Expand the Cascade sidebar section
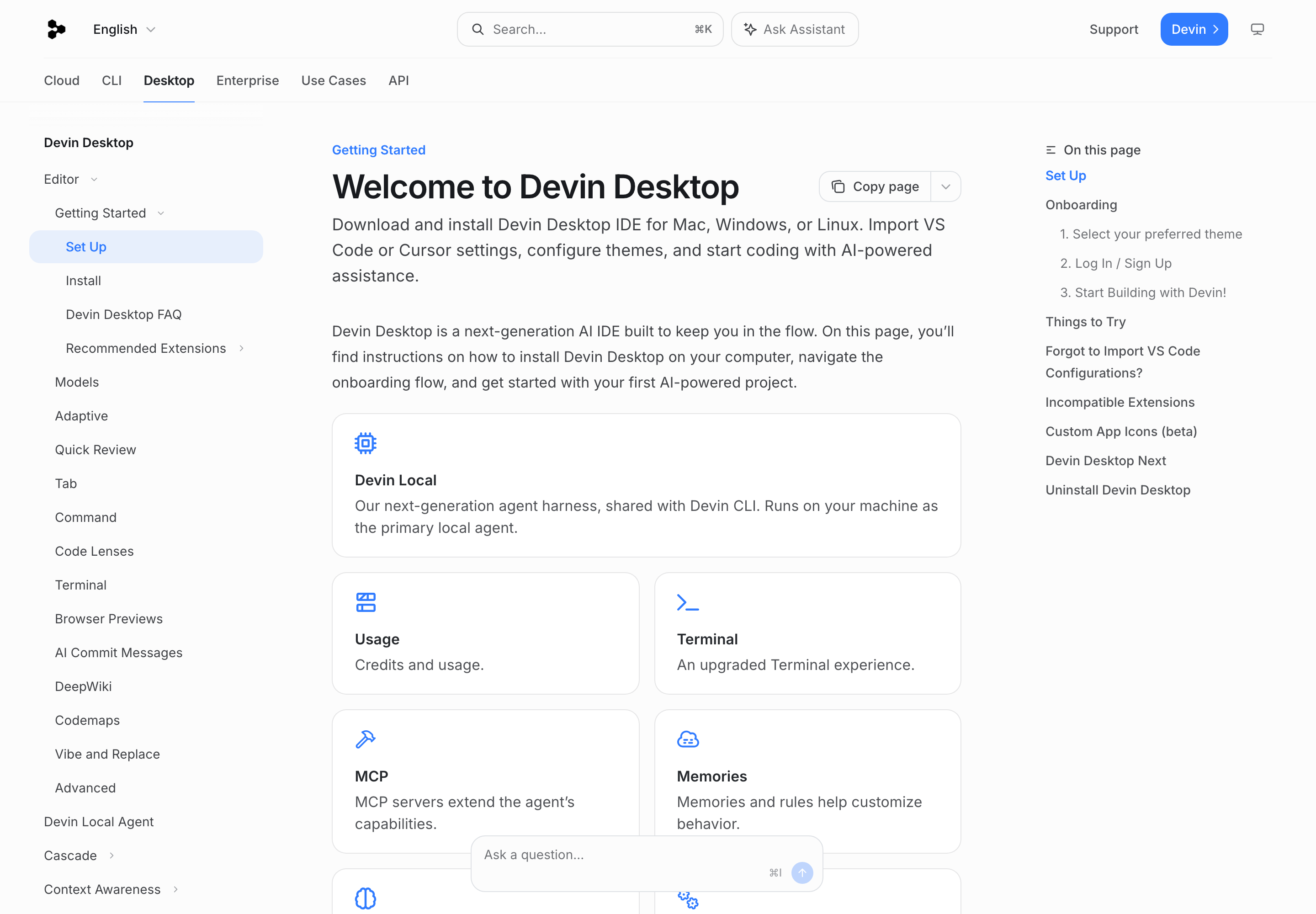Image resolution: width=1316 pixels, height=914 pixels. tap(111, 856)
